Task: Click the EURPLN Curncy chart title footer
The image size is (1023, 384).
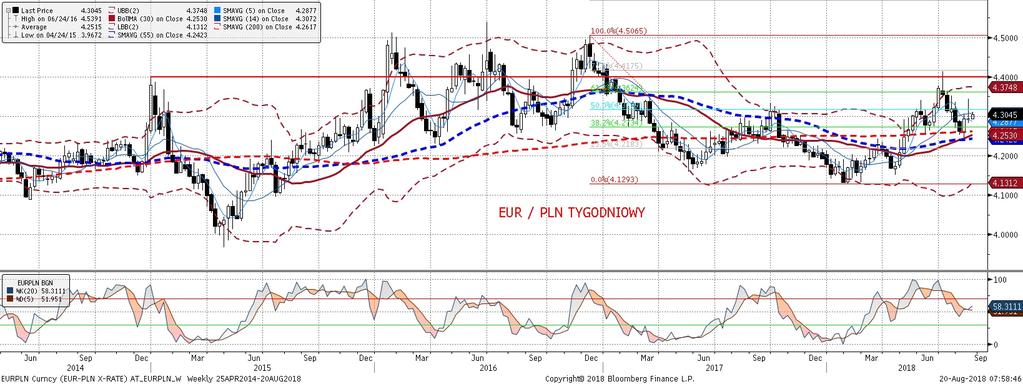Action: pos(152,378)
